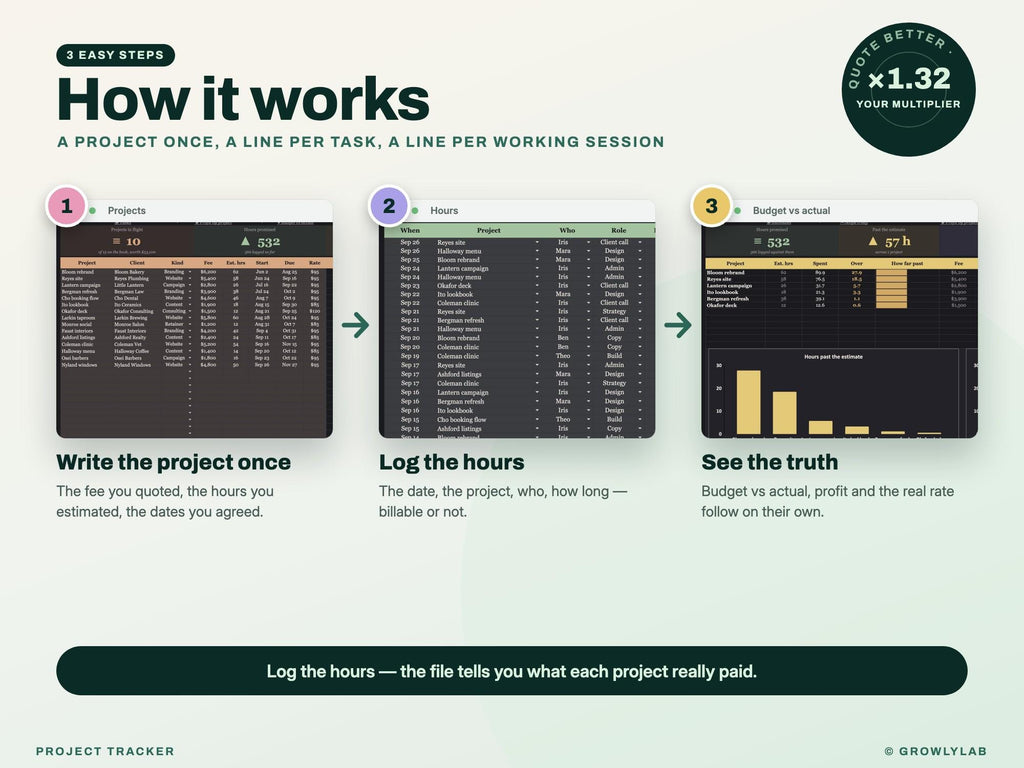Expand the Role dropdown in Sep 25 Bloom rebrand row
The image size is (1024, 768).
(x=640, y=260)
